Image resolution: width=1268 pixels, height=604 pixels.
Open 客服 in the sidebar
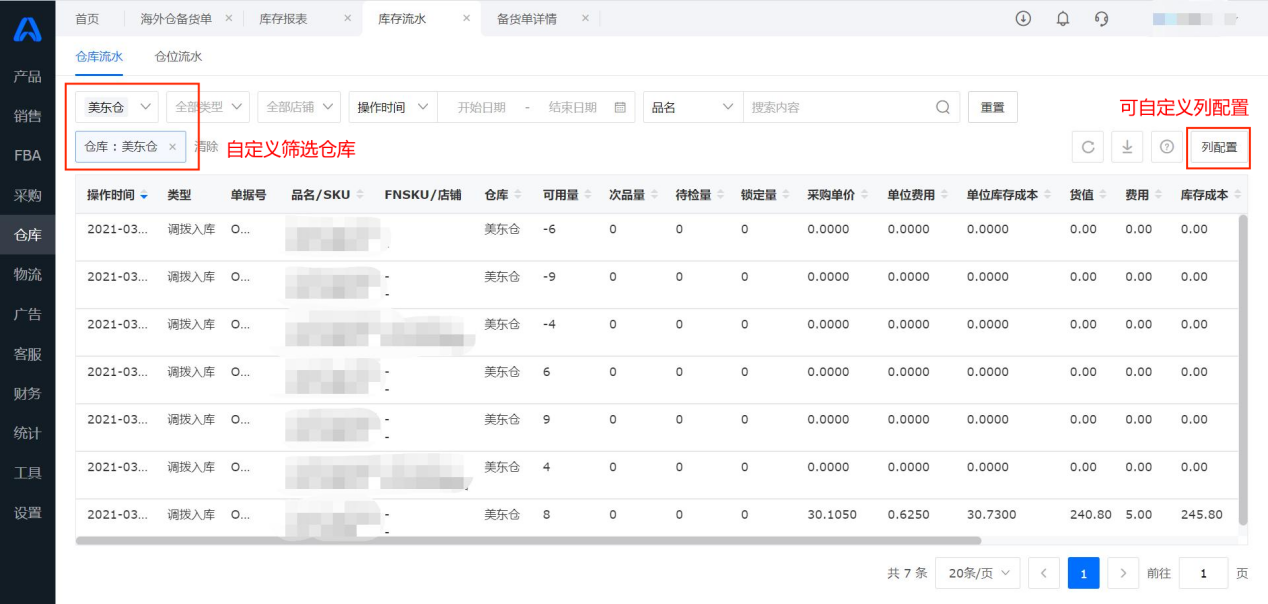pyautogui.click(x=27, y=354)
